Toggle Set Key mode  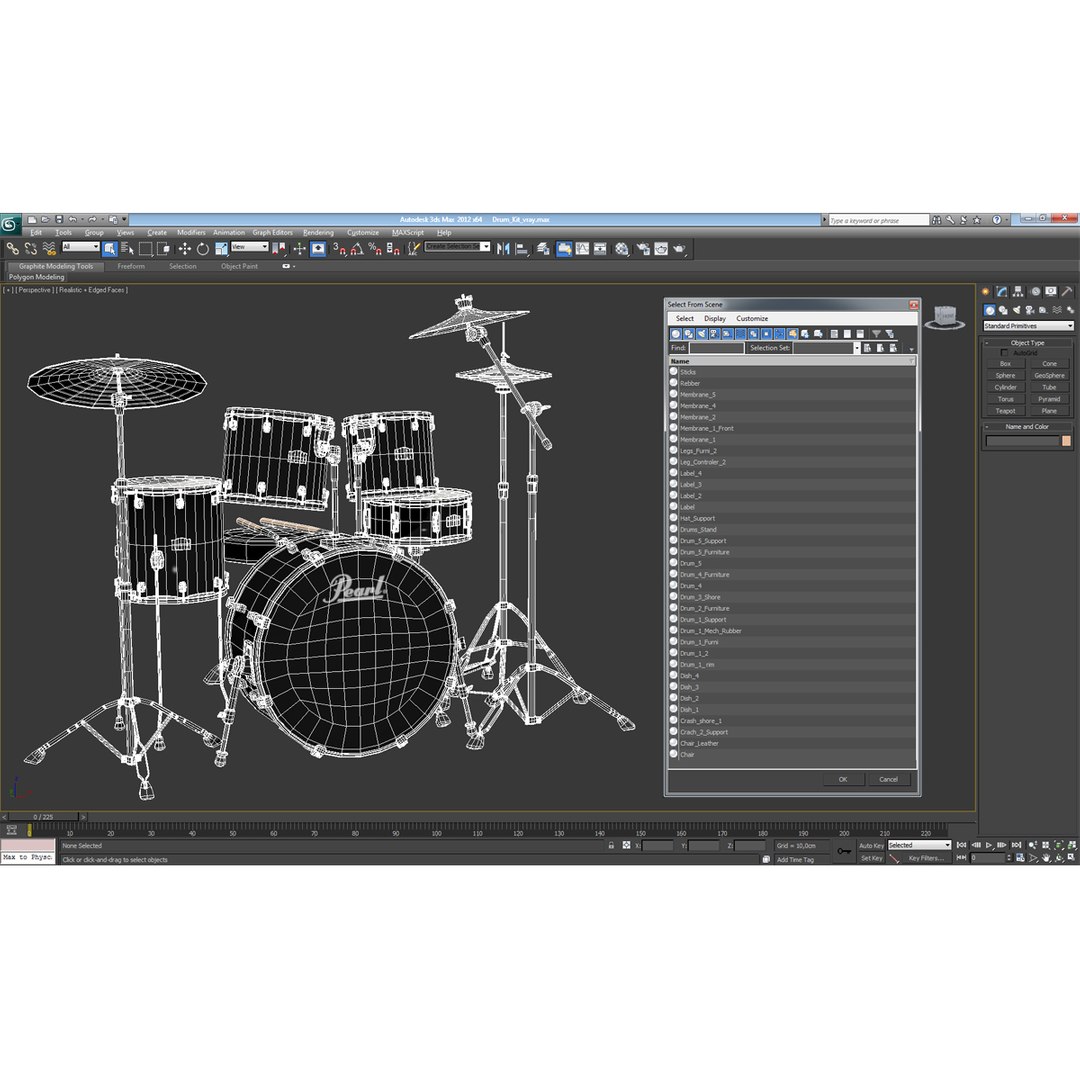pos(871,858)
